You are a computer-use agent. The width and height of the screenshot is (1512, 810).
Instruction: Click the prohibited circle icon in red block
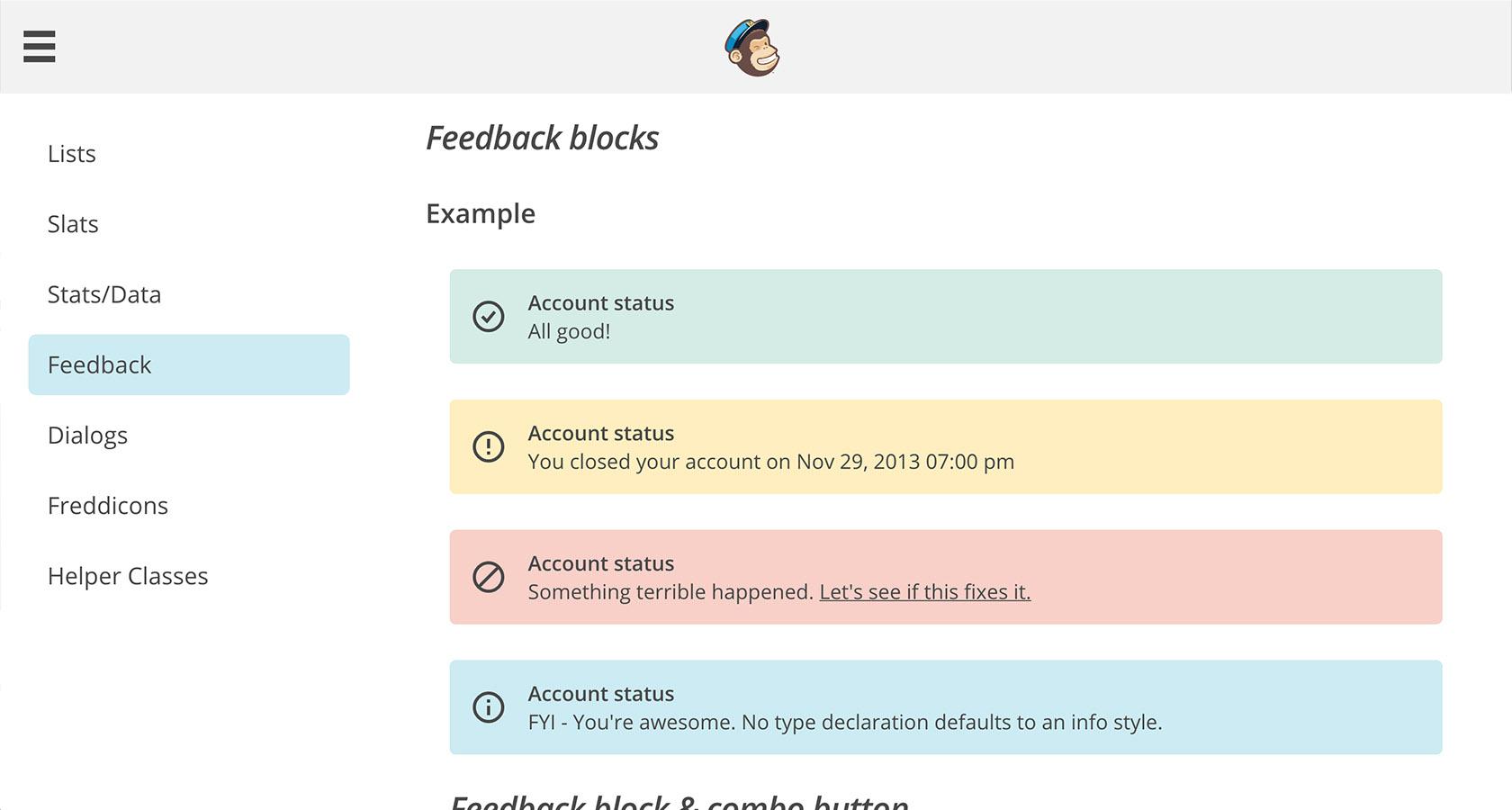[x=489, y=577]
